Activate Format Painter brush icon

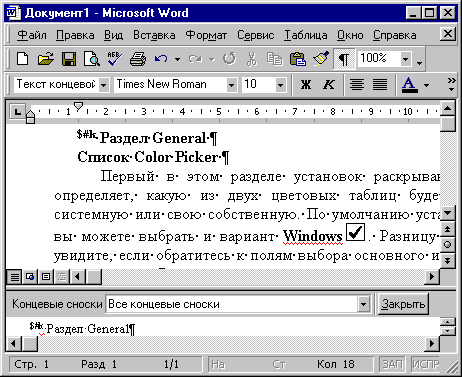(321, 59)
